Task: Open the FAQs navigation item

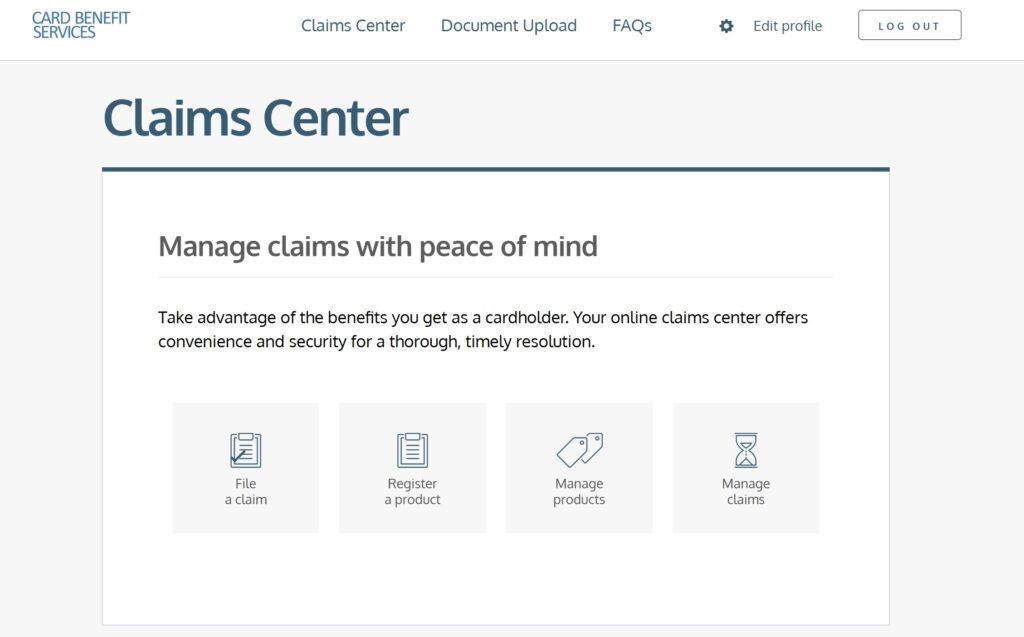Action: pos(632,26)
